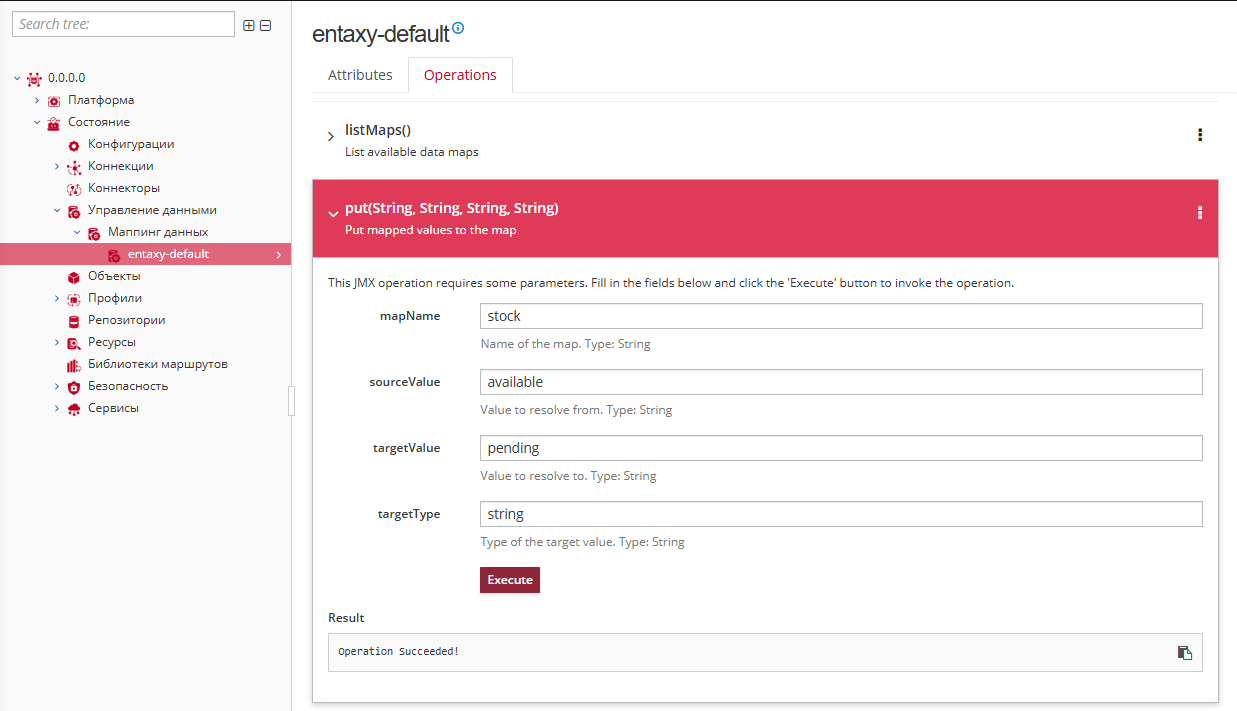The width and height of the screenshot is (1237, 711).
Task: Click the Сервисы node icon
Action: (72, 407)
